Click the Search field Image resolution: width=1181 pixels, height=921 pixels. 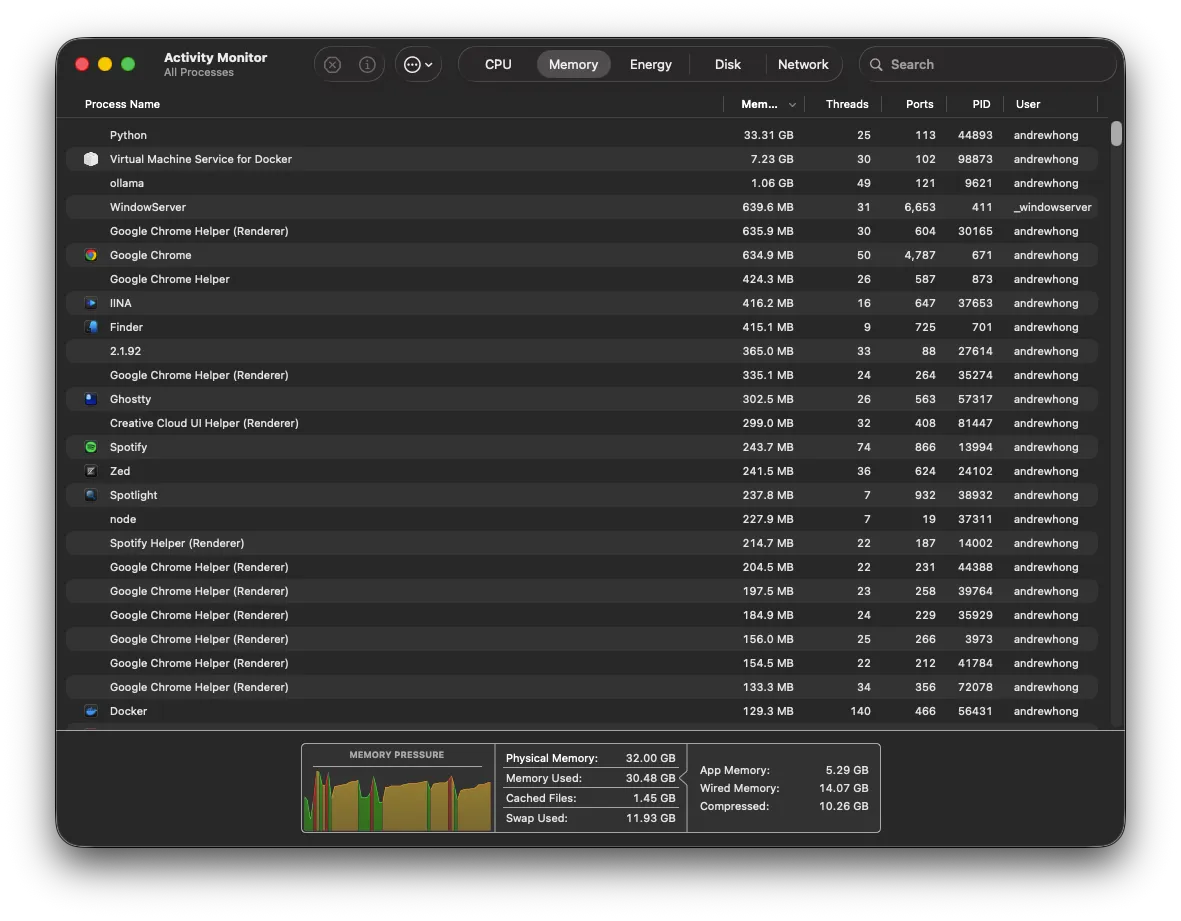pos(987,65)
